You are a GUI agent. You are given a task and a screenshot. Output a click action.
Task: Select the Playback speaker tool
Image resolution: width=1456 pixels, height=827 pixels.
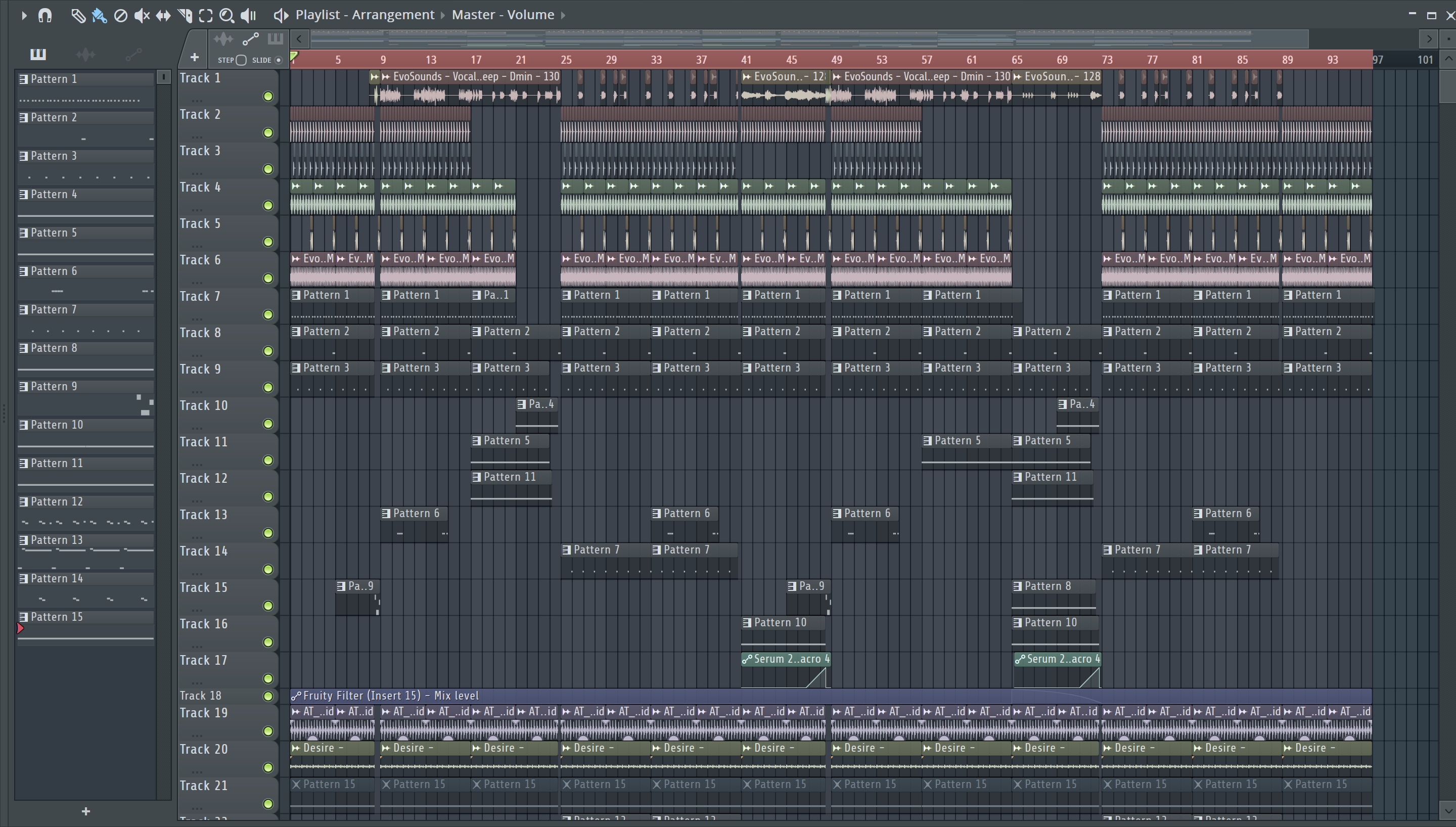pyautogui.click(x=248, y=15)
